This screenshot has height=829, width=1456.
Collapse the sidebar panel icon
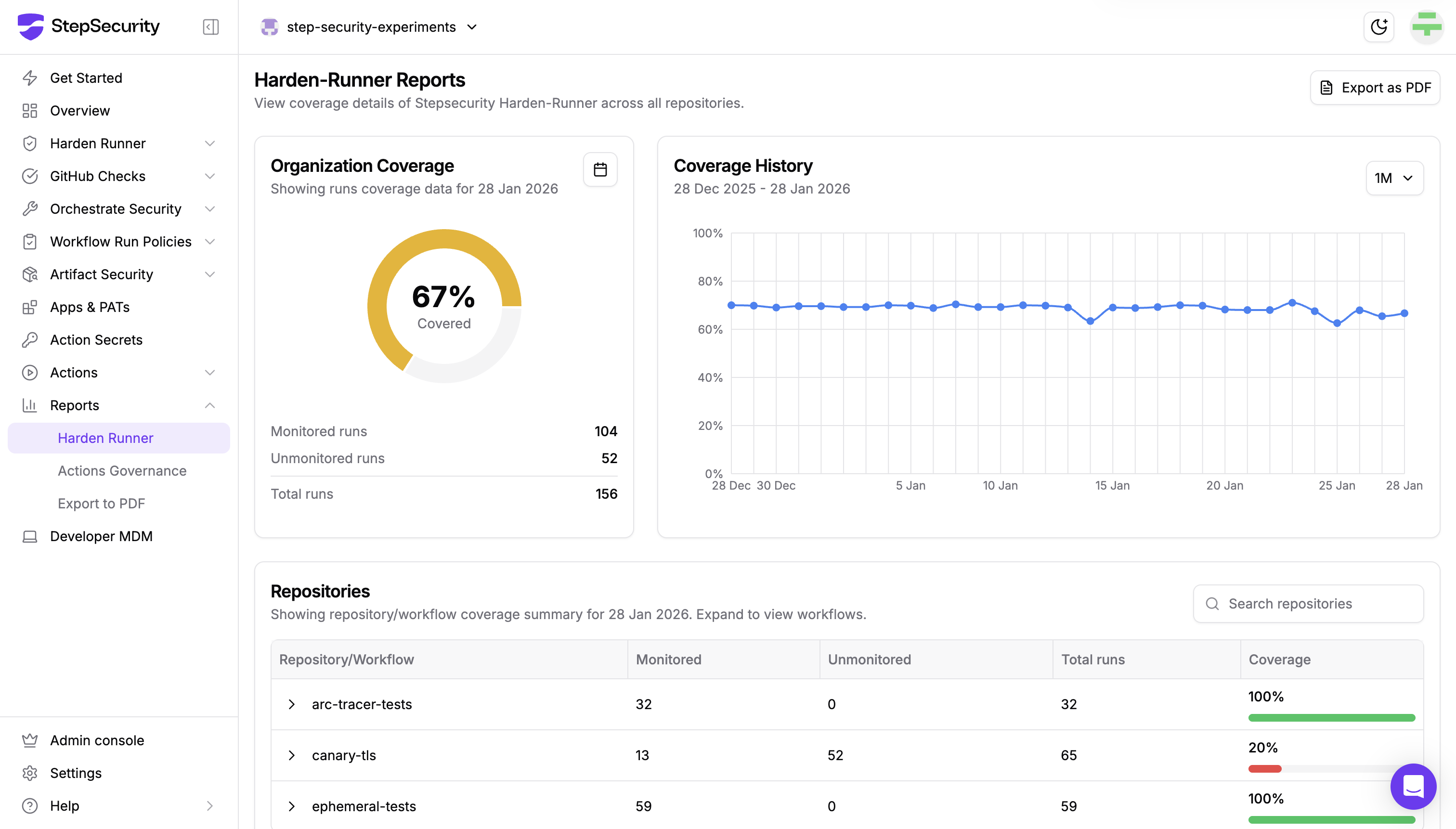210,27
